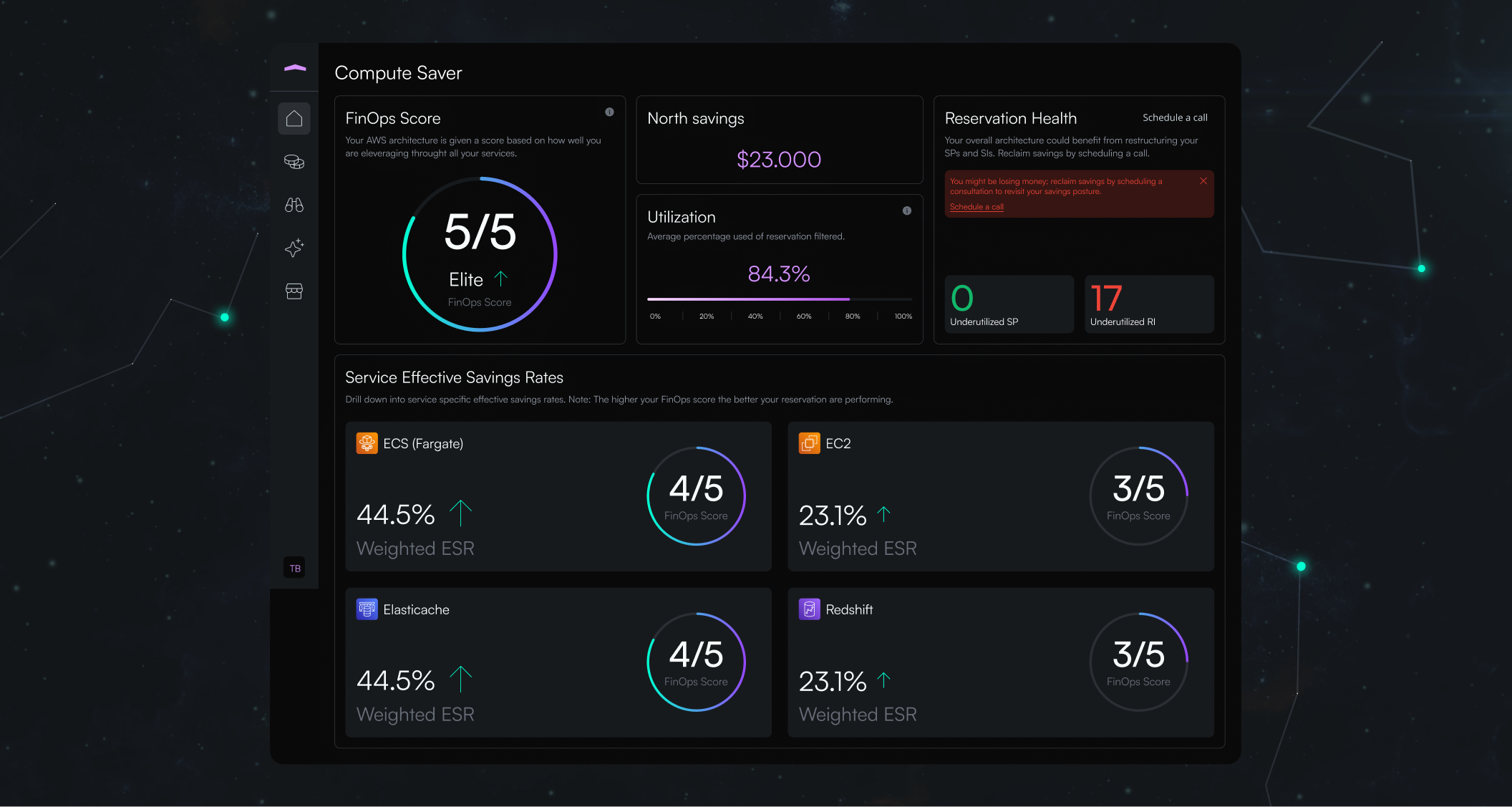Viewport: 1512px width, 807px height.
Task: Click the 5/5 Elite FinOps score gauge
Action: click(x=480, y=254)
